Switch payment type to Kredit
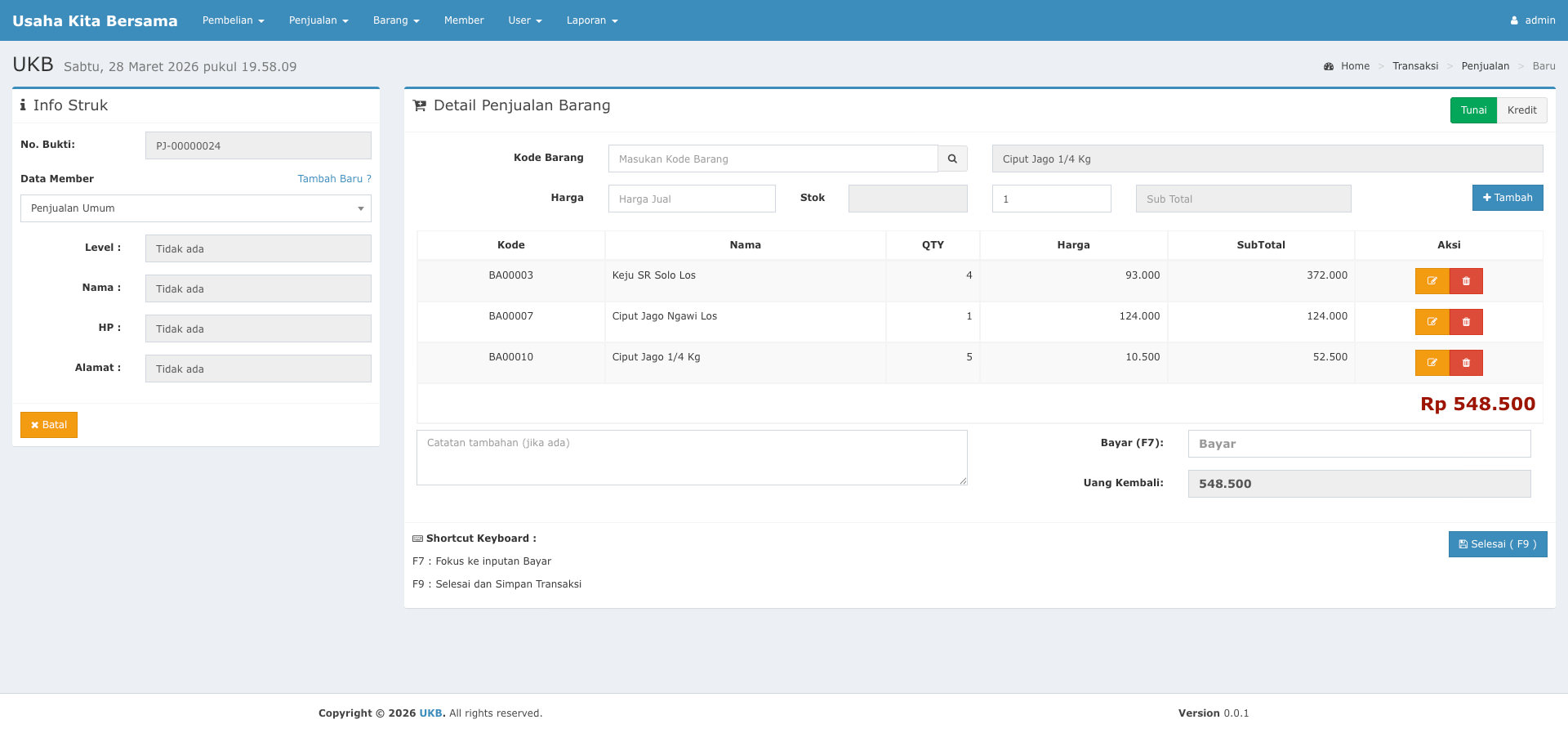Screen dimensions: 1568x733 [1521, 110]
